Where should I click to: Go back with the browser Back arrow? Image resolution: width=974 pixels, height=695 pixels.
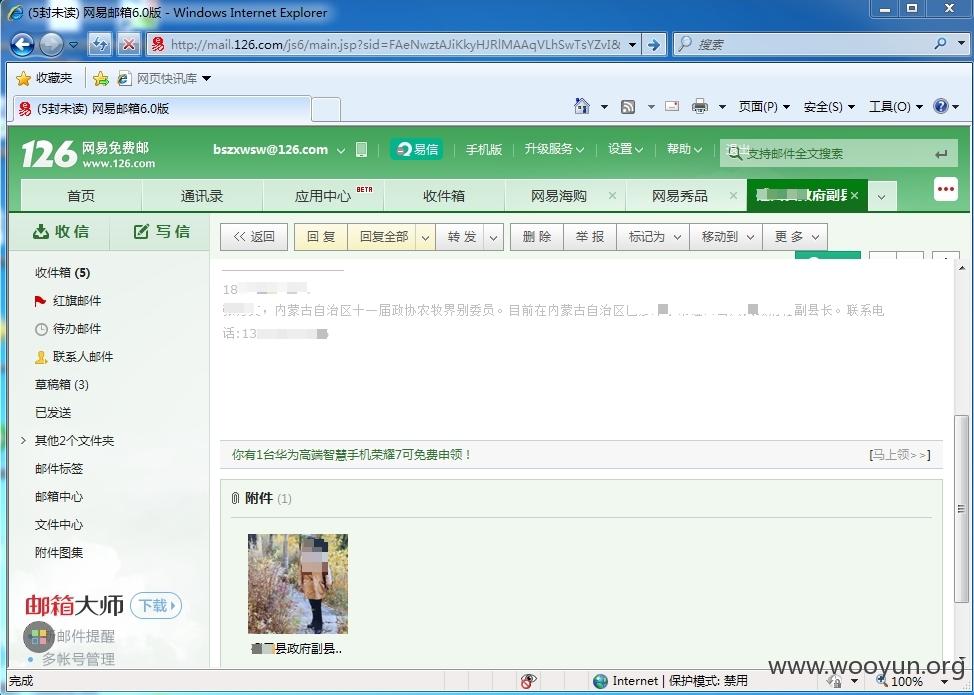23,44
